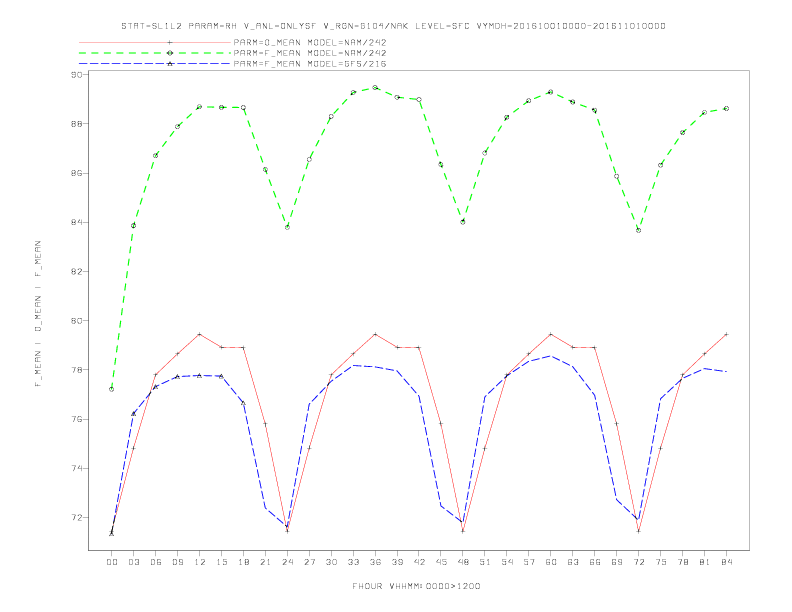This screenshot has height=612, width=792.
Task: Click x-axis forecast hour label 24
Action: (x=287, y=562)
